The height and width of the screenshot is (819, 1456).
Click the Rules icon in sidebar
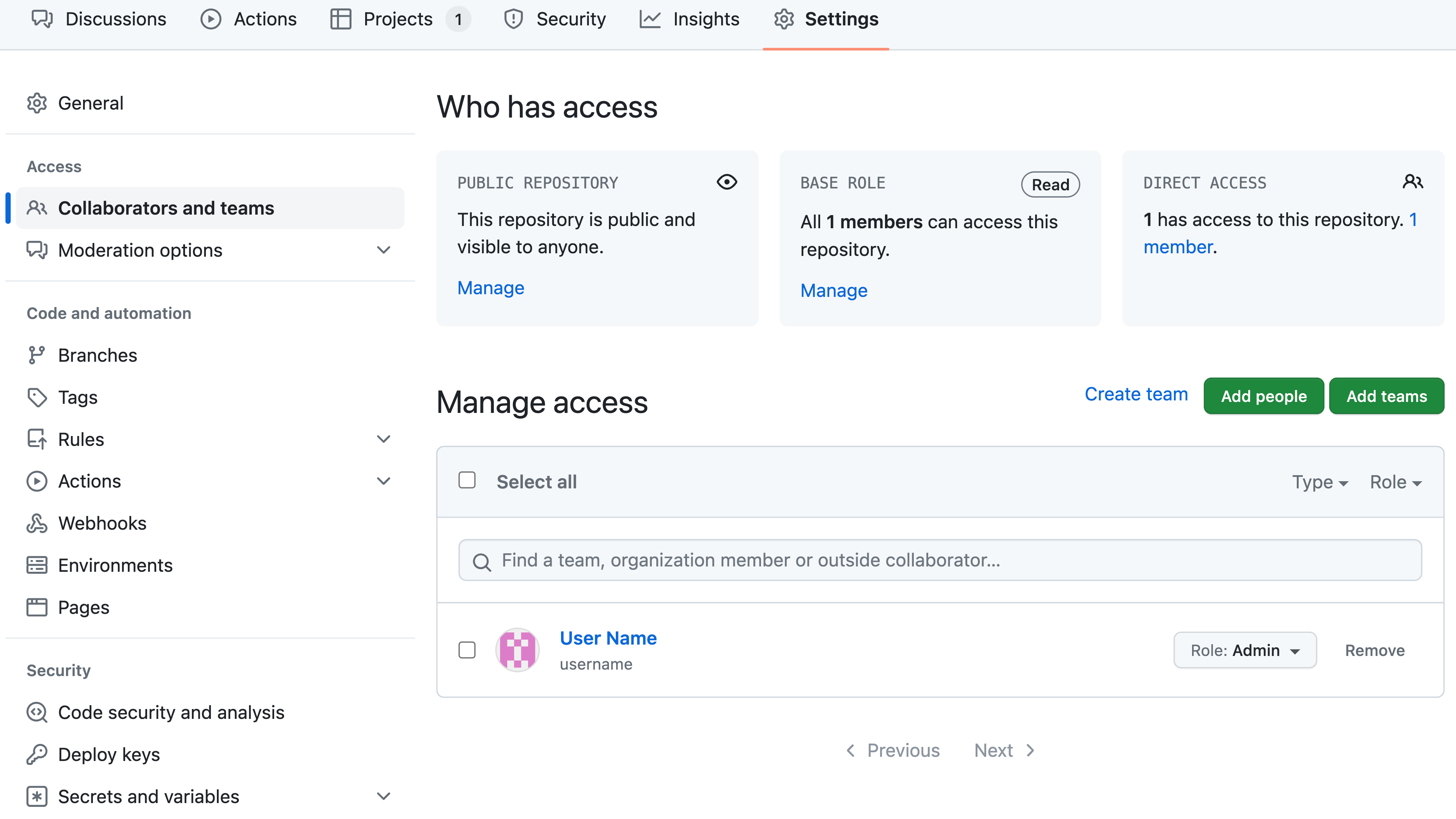(37, 439)
